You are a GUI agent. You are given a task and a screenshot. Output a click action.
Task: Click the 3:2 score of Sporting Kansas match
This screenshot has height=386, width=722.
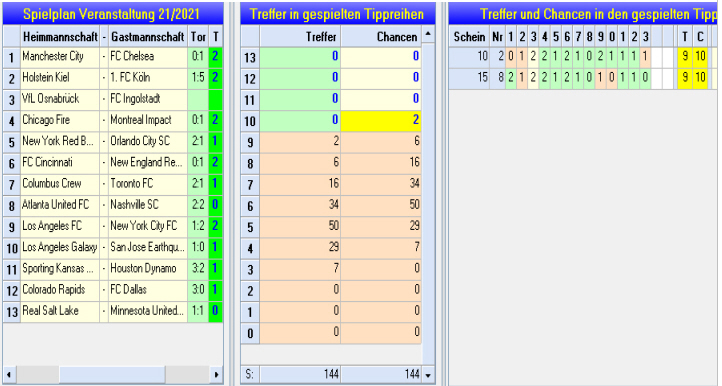click(x=198, y=269)
